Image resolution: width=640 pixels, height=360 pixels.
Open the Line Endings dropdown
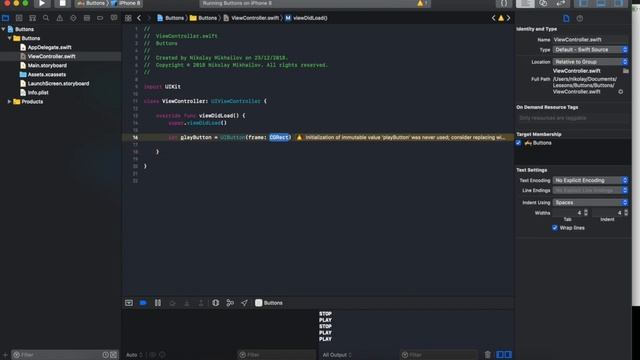pos(591,191)
